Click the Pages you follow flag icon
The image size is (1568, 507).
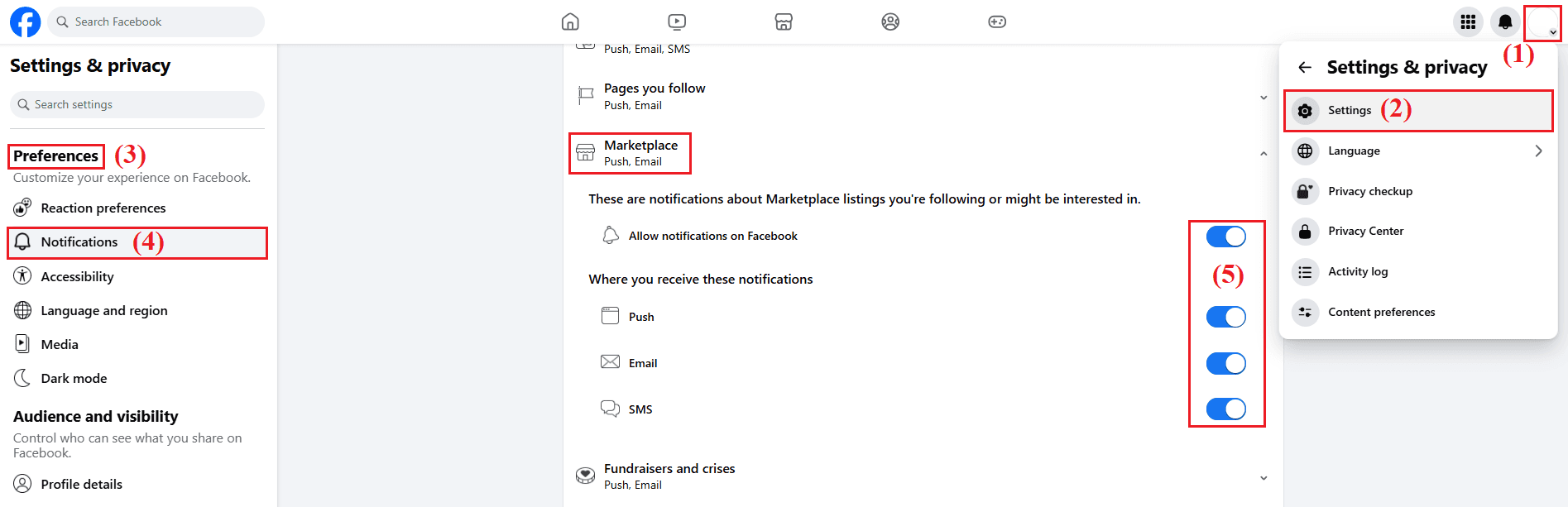pos(585,96)
